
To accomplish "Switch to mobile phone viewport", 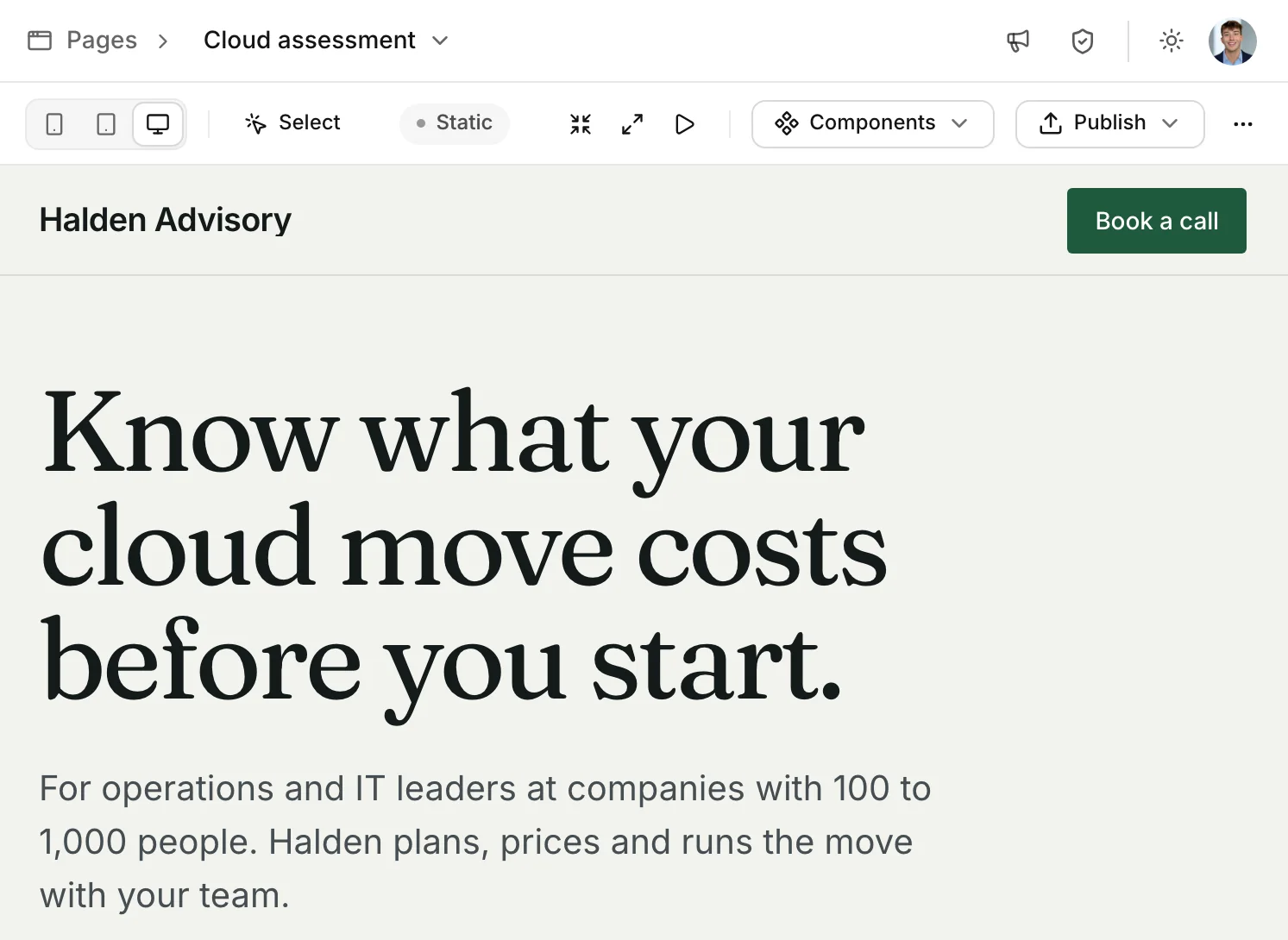I will pyautogui.click(x=54, y=124).
